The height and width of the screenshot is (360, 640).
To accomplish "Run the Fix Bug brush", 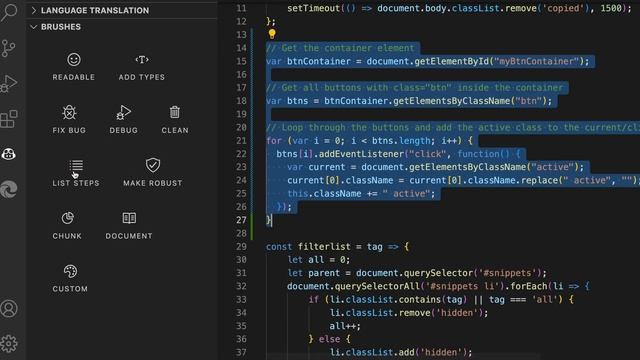I will [x=69, y=120].
